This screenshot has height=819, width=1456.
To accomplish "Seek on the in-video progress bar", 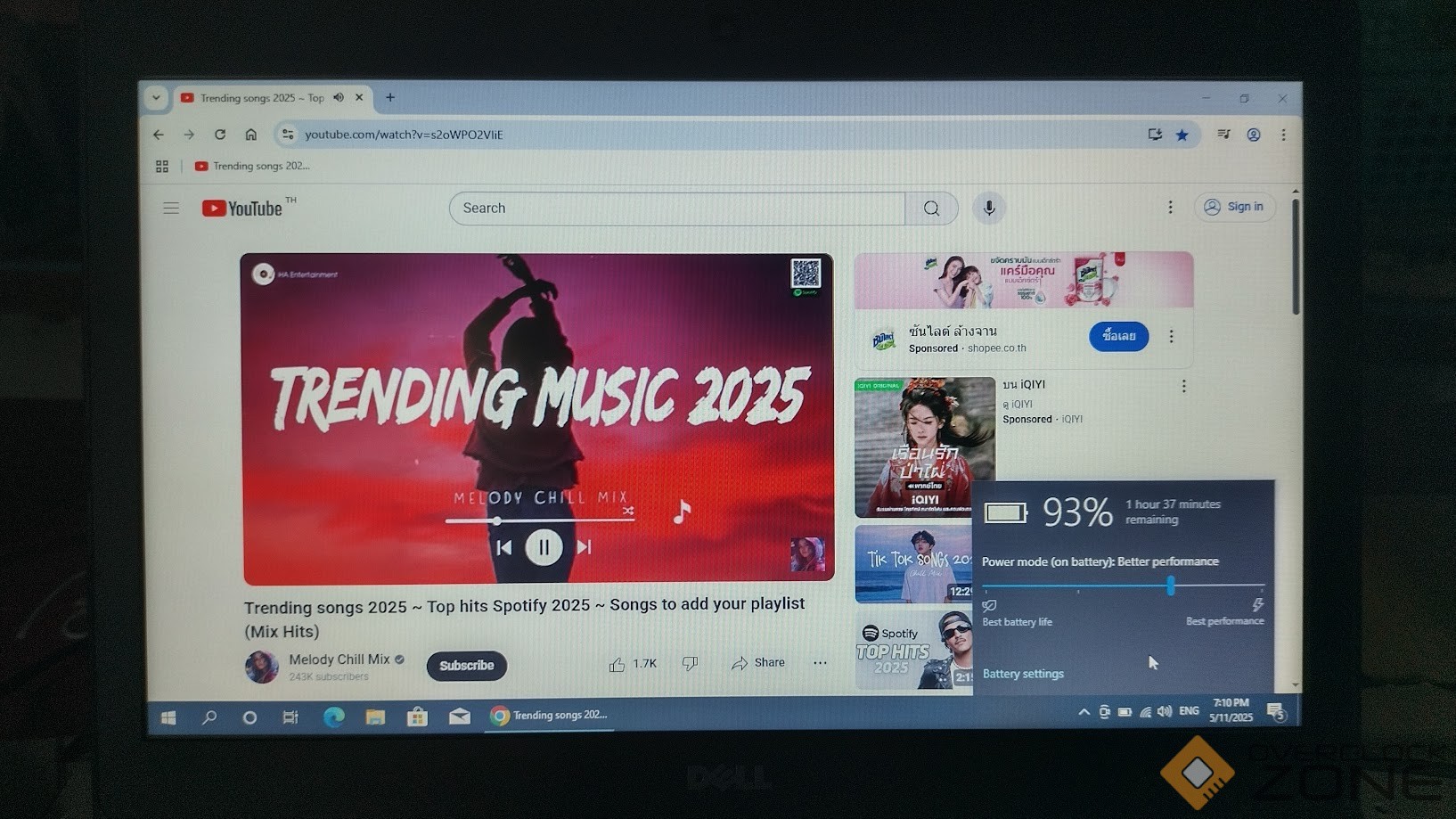I will click(539, 520).
